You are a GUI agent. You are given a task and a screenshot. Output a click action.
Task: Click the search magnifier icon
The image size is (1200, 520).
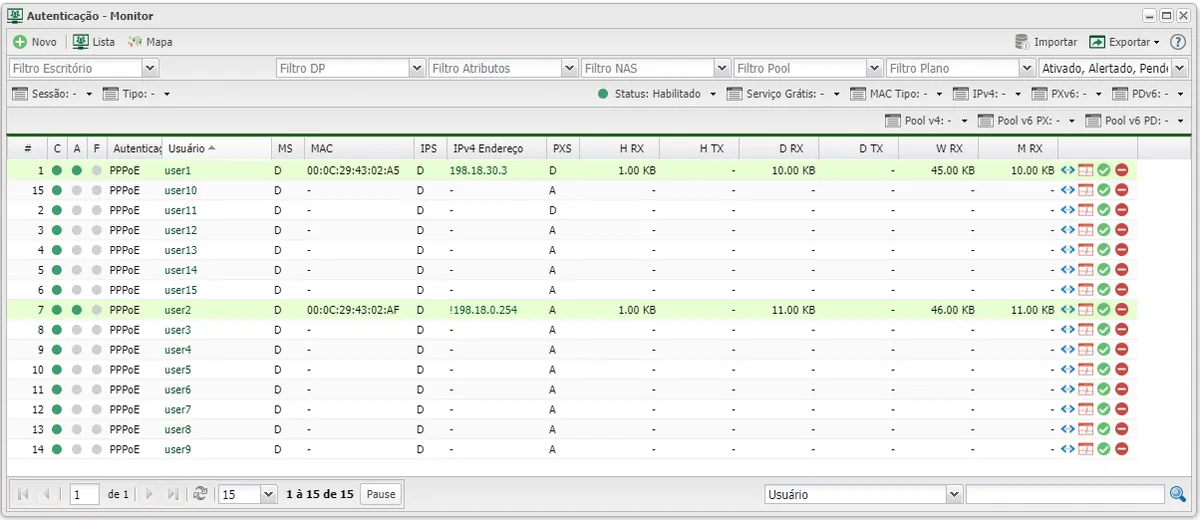click(x=1177, y=494)
